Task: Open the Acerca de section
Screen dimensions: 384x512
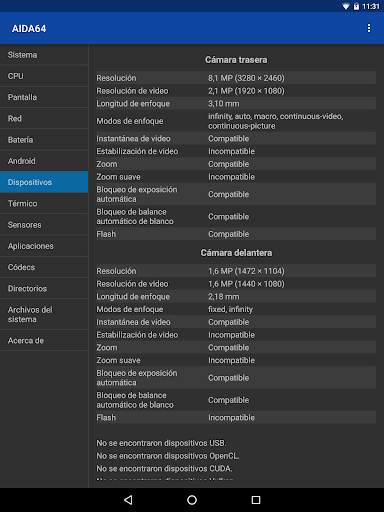Action: coord(44,340)
